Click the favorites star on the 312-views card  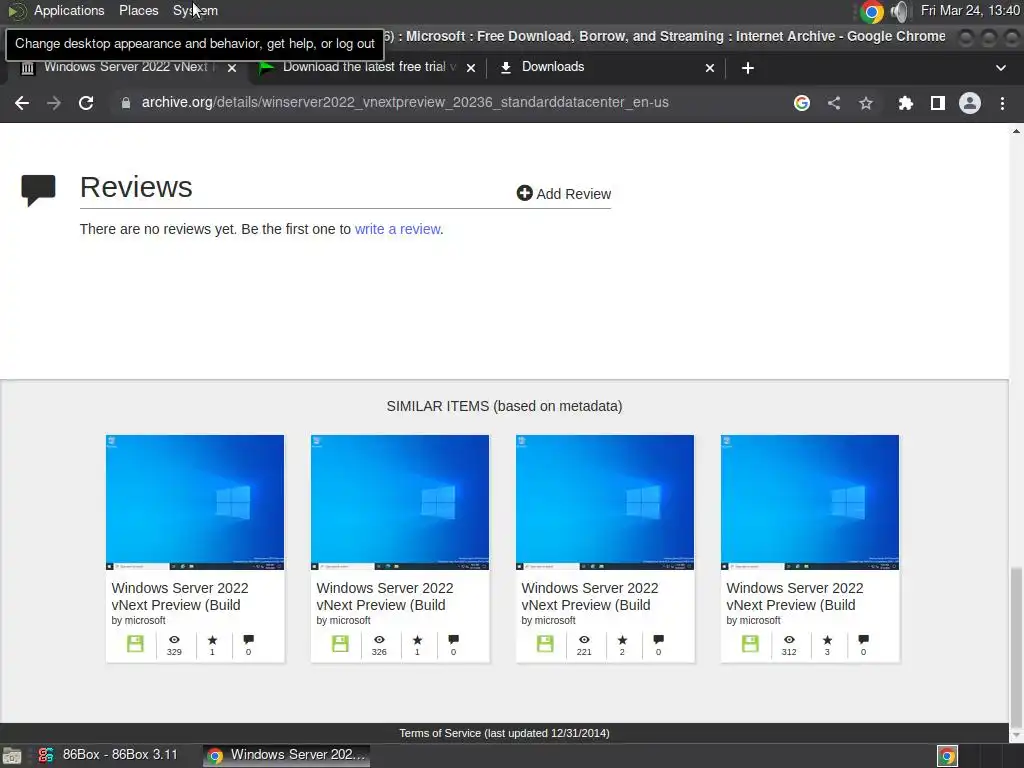pos(827,640)
